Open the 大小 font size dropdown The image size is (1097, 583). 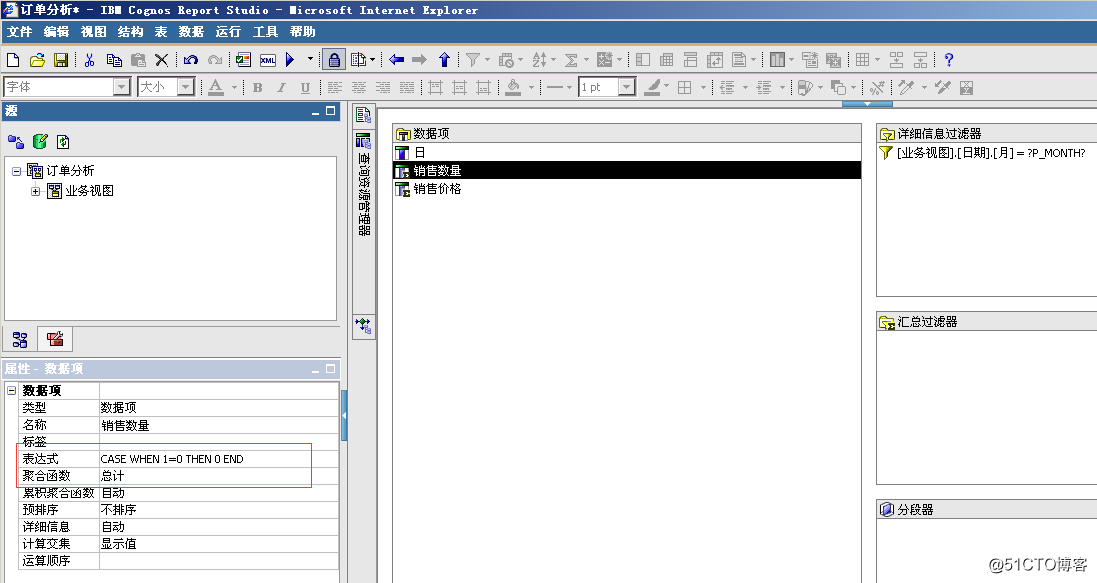pos(185,87)
